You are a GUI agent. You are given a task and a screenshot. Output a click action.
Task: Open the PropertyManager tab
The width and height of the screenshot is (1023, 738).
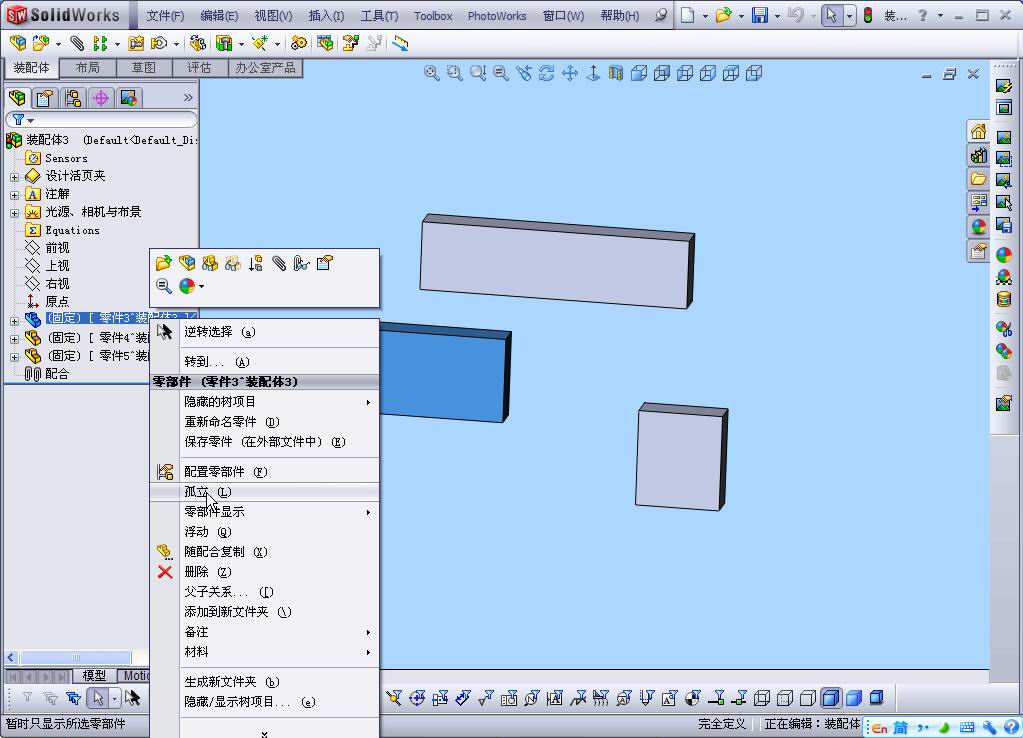[x=45, y=98]
